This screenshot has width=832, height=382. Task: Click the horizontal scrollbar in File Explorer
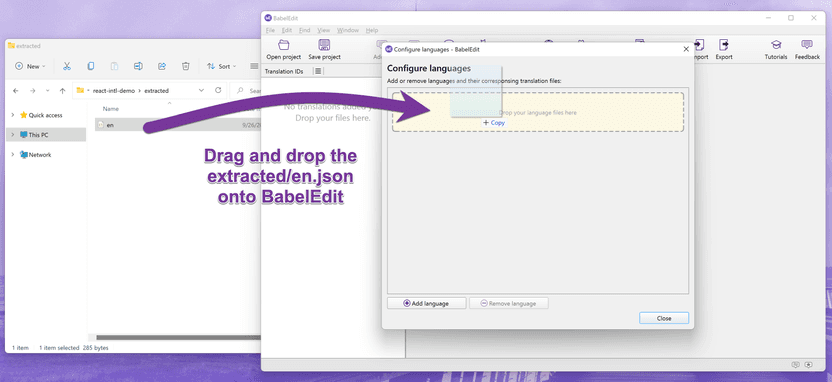pos(178,337)
